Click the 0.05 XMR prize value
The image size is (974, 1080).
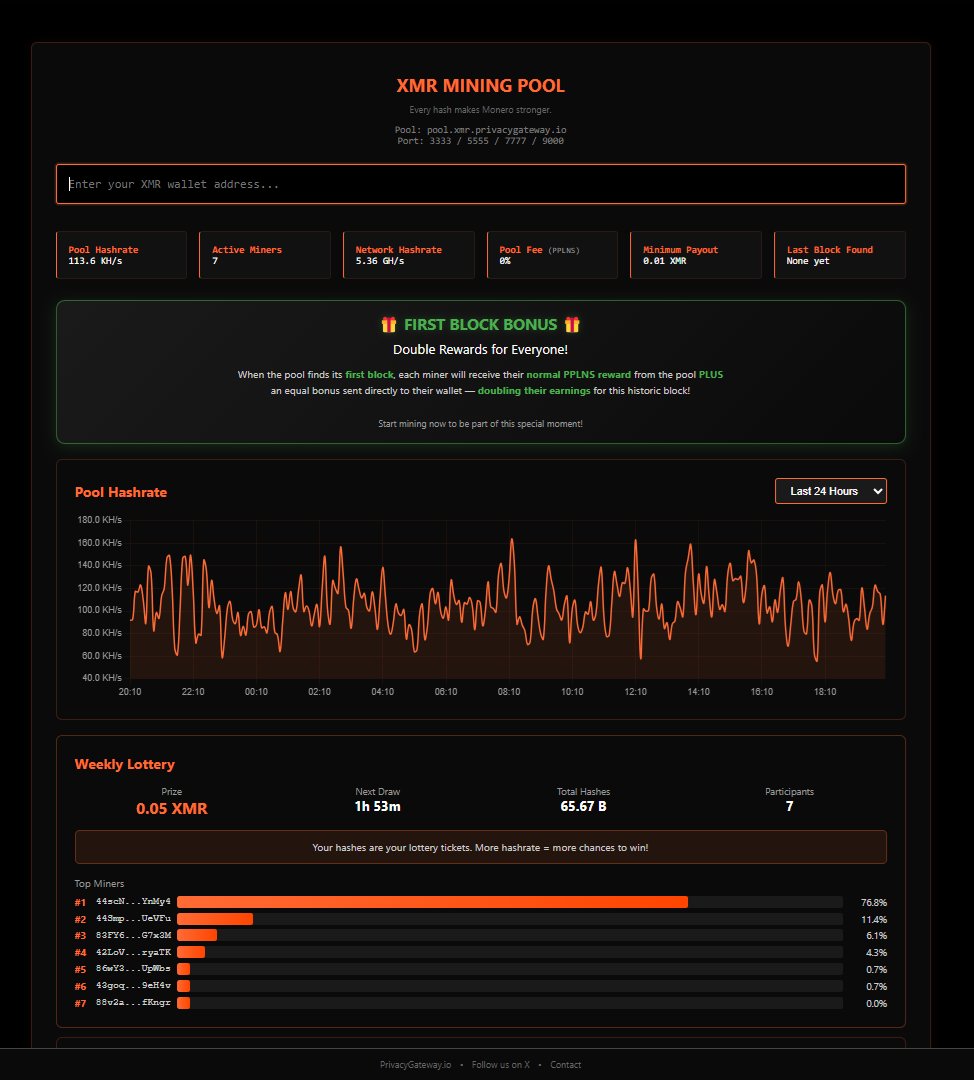172,809
